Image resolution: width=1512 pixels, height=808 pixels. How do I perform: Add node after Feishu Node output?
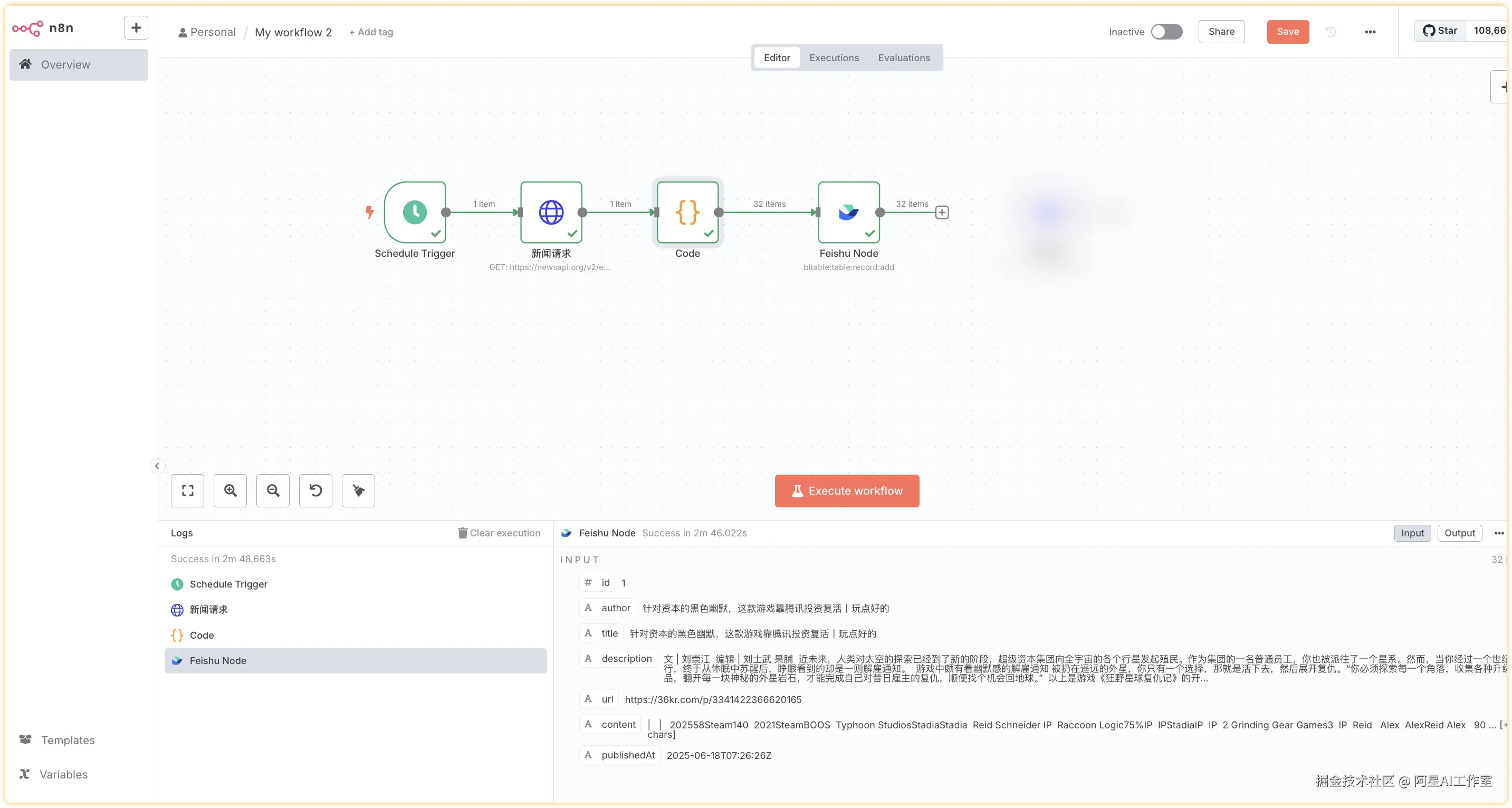(942, 213)
